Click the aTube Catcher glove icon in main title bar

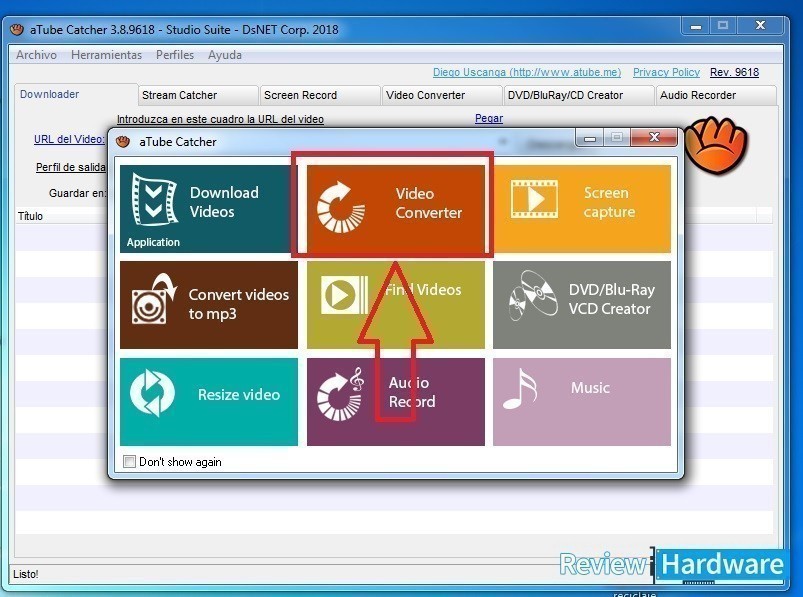coord(17,29)
